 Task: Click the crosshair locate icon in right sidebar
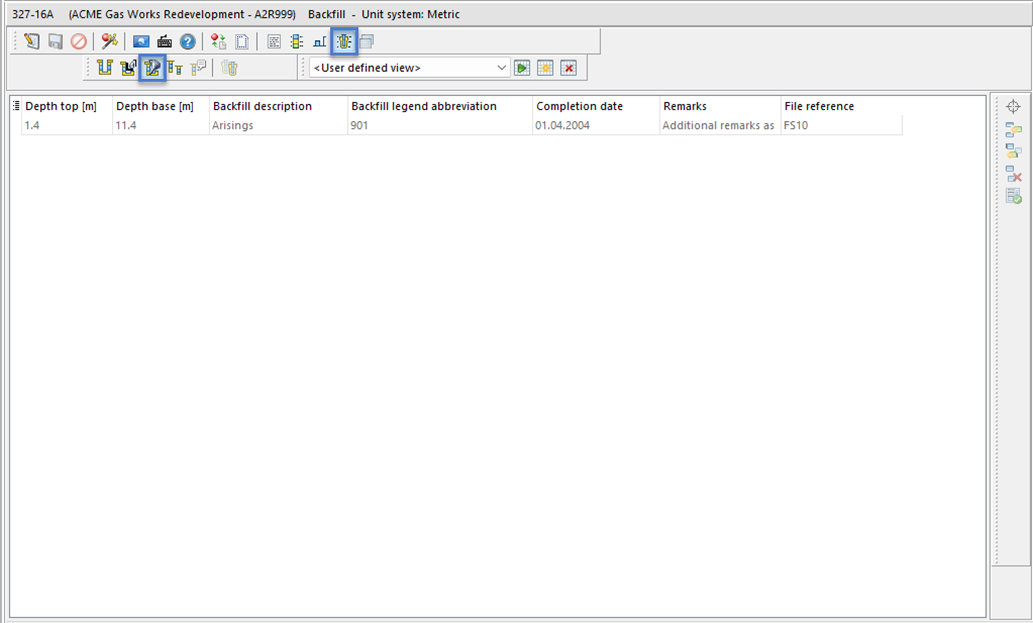coord(1013,107)
